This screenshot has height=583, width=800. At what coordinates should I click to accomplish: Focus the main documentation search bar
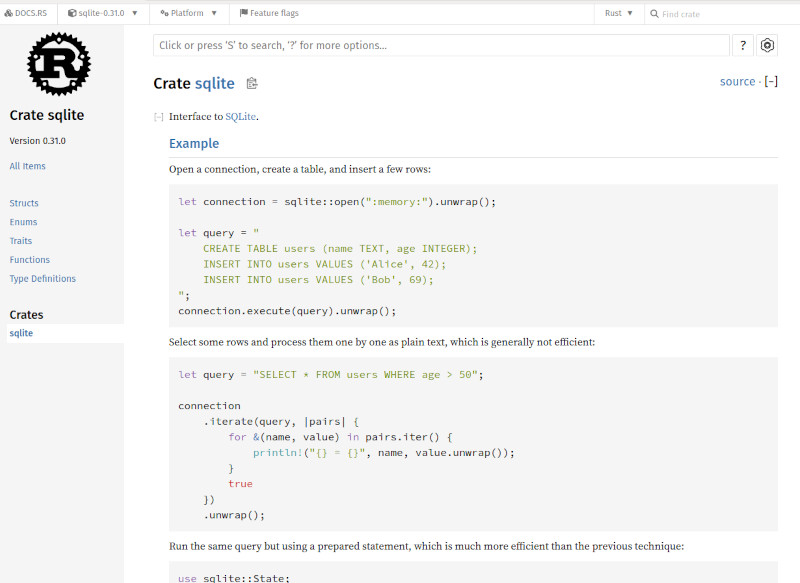[440, 45]
